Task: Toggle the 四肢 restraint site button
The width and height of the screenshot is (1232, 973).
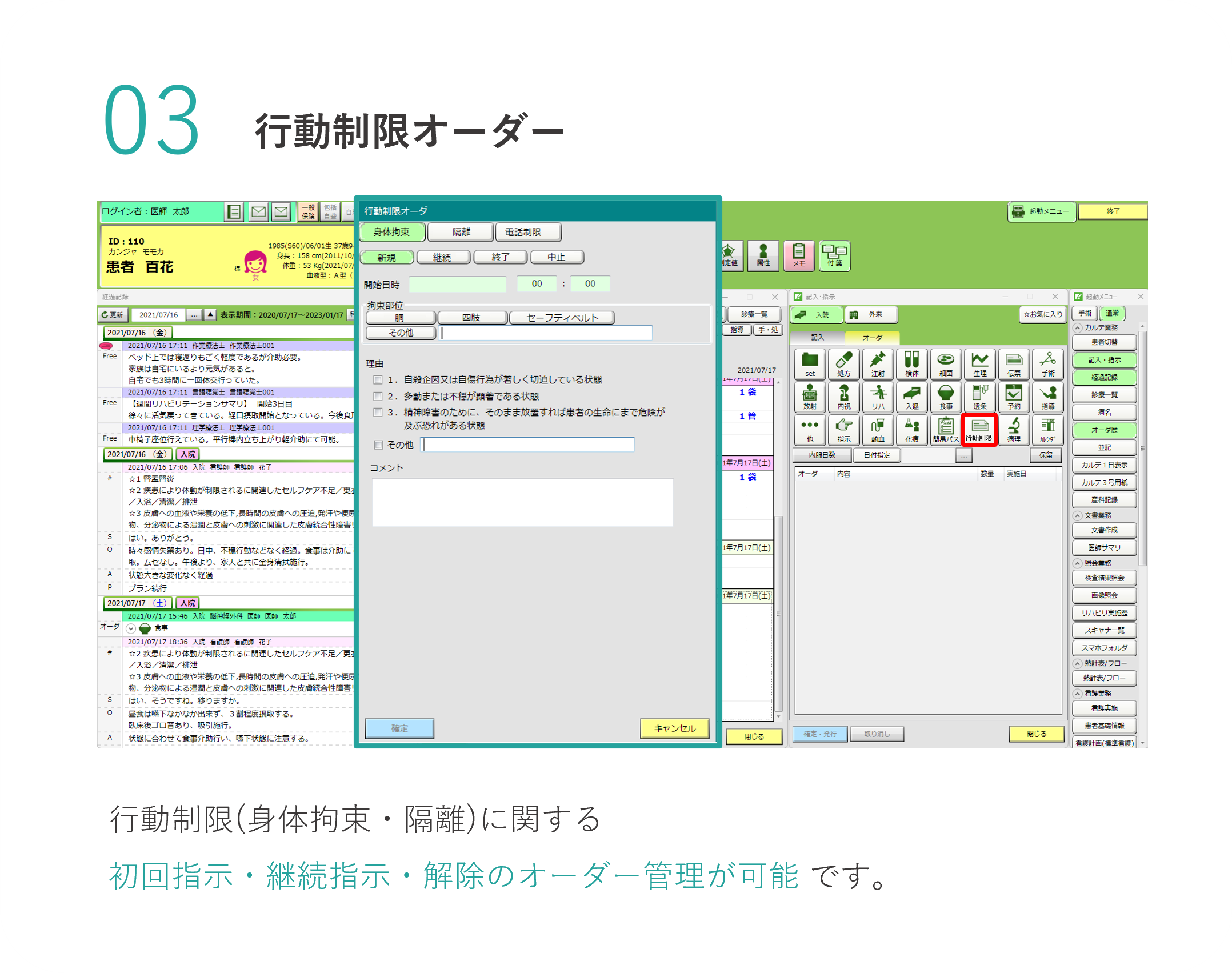Action: pyautogui.click(x=472, y=318)
